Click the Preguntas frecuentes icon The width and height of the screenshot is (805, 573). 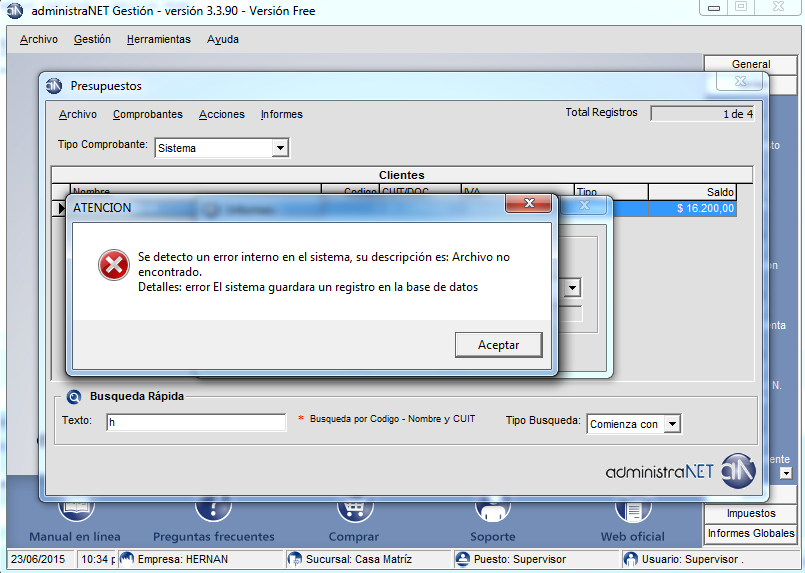click(x=213, y=507)
